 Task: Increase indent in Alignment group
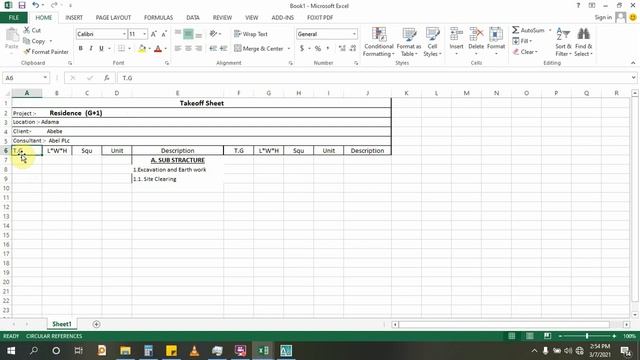[x=223, y=48]
